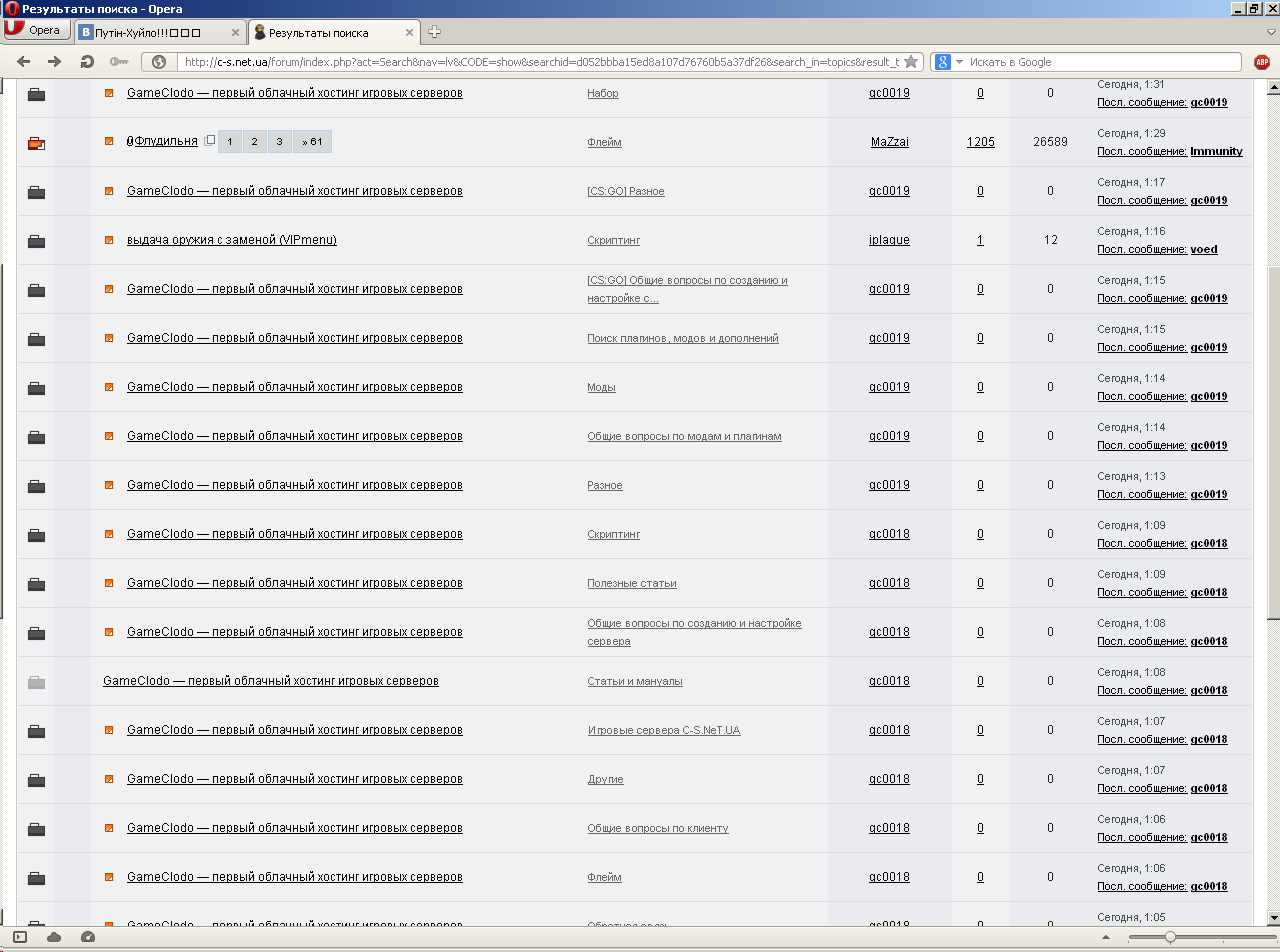The height and width of the screenshot is (952, 1280).
Task: Enable Opera Turbo speedometer icon
Action: coord(87,937)
